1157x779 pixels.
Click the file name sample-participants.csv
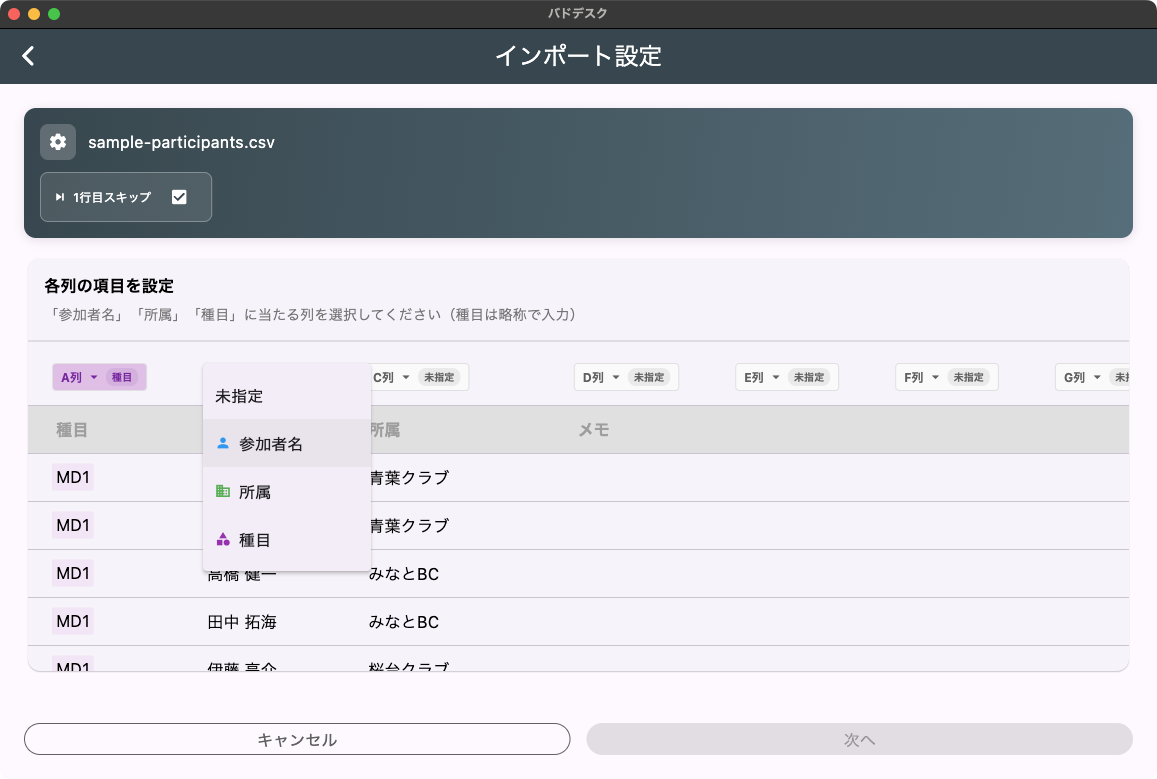point(182,142)
